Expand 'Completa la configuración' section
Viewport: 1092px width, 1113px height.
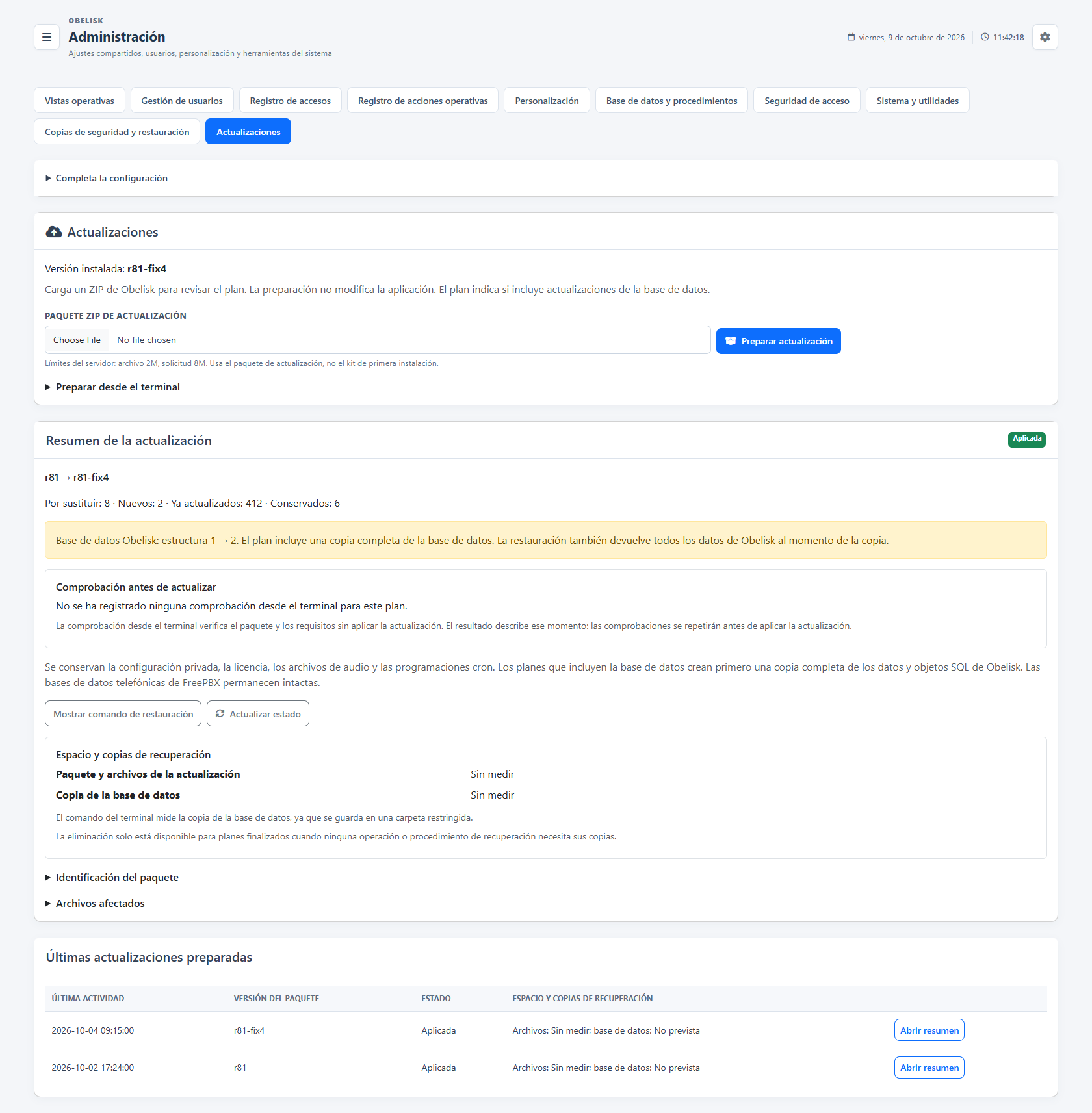pos(107,178)
